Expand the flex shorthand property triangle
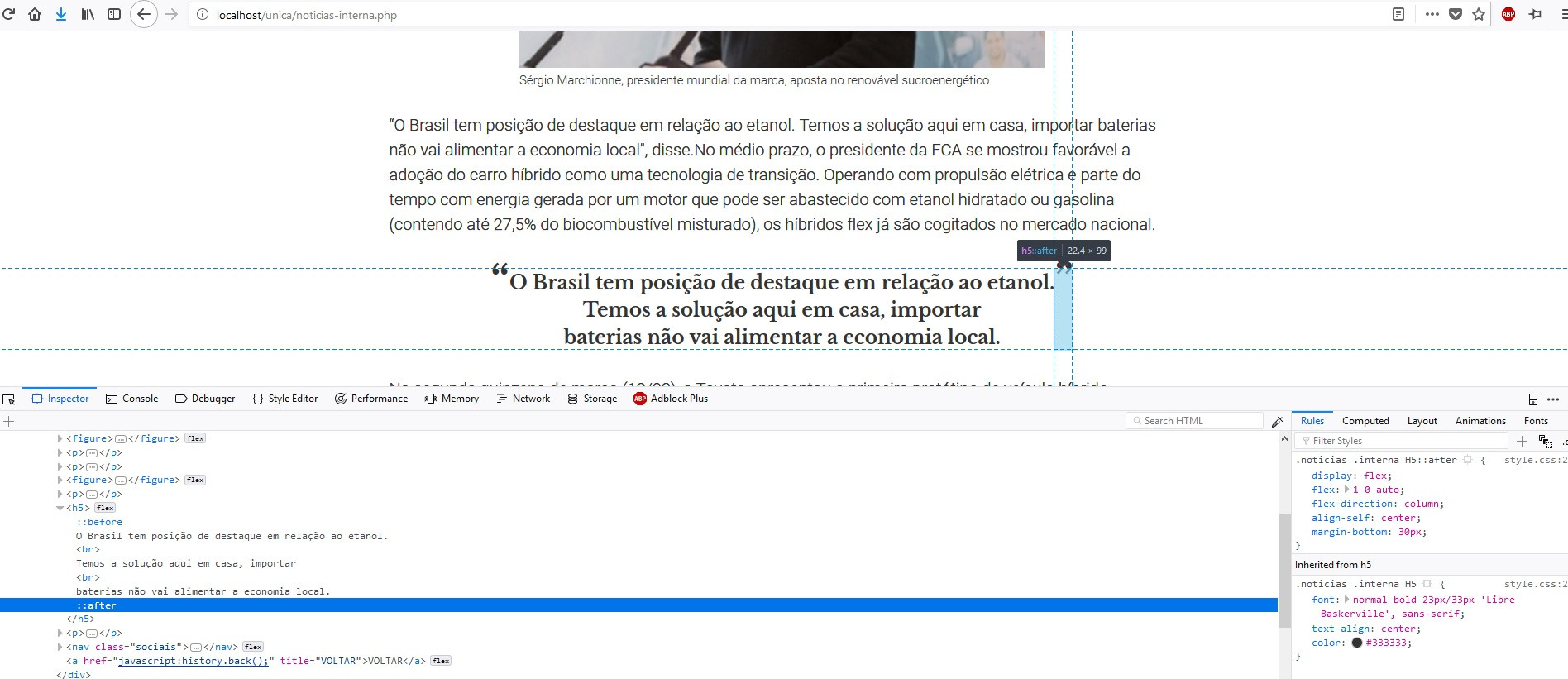The height and width of the screenshot is (679, 1568). tap(1347, 490)
